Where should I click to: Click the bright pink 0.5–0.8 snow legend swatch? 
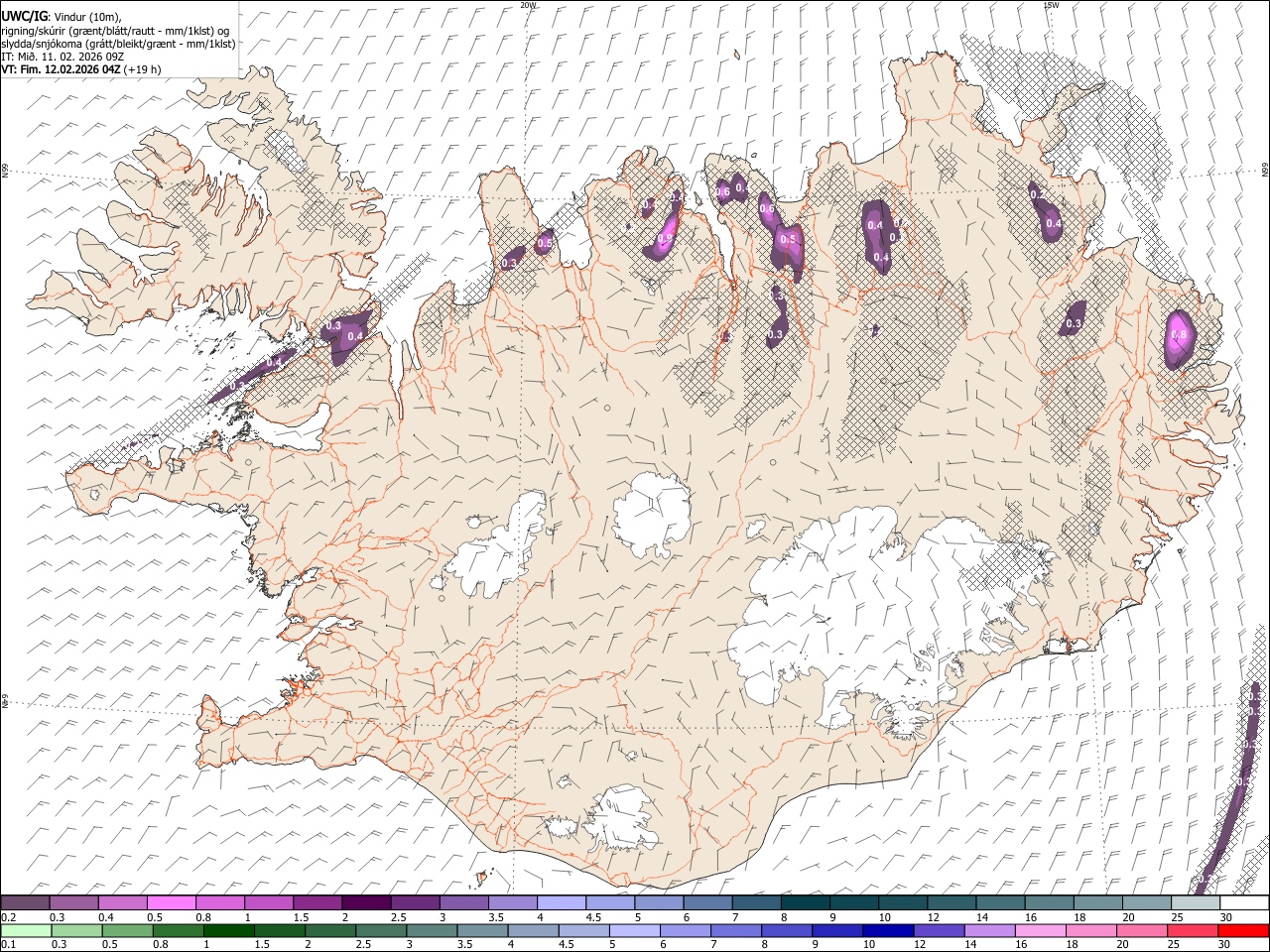[172, 902]
